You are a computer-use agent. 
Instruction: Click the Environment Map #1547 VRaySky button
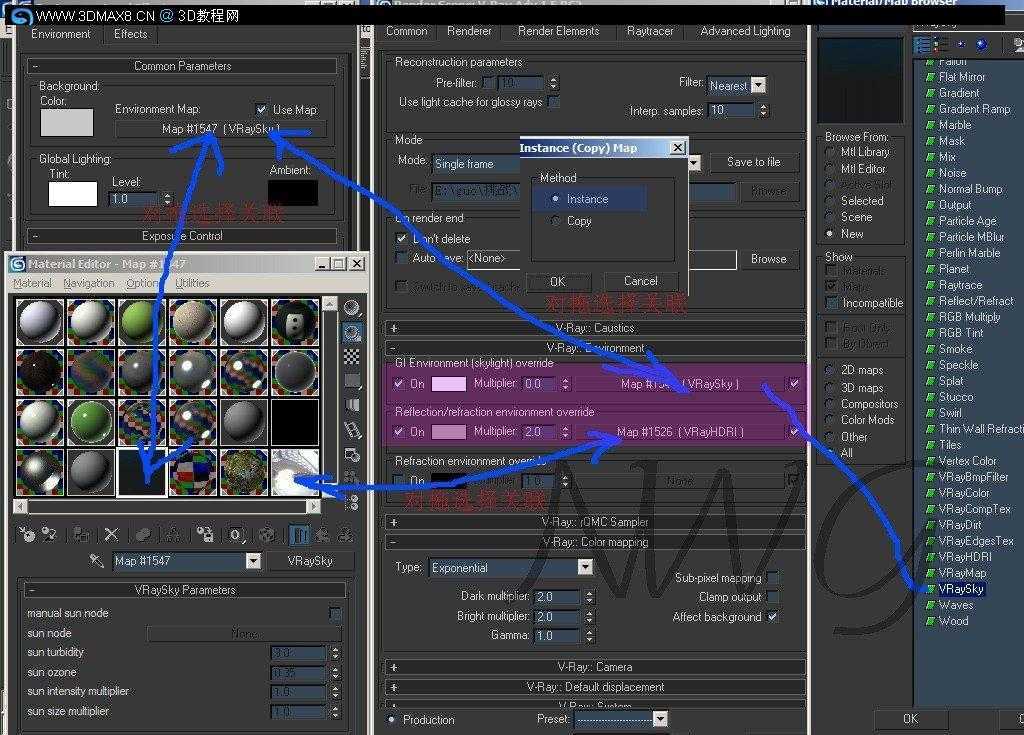221,129
